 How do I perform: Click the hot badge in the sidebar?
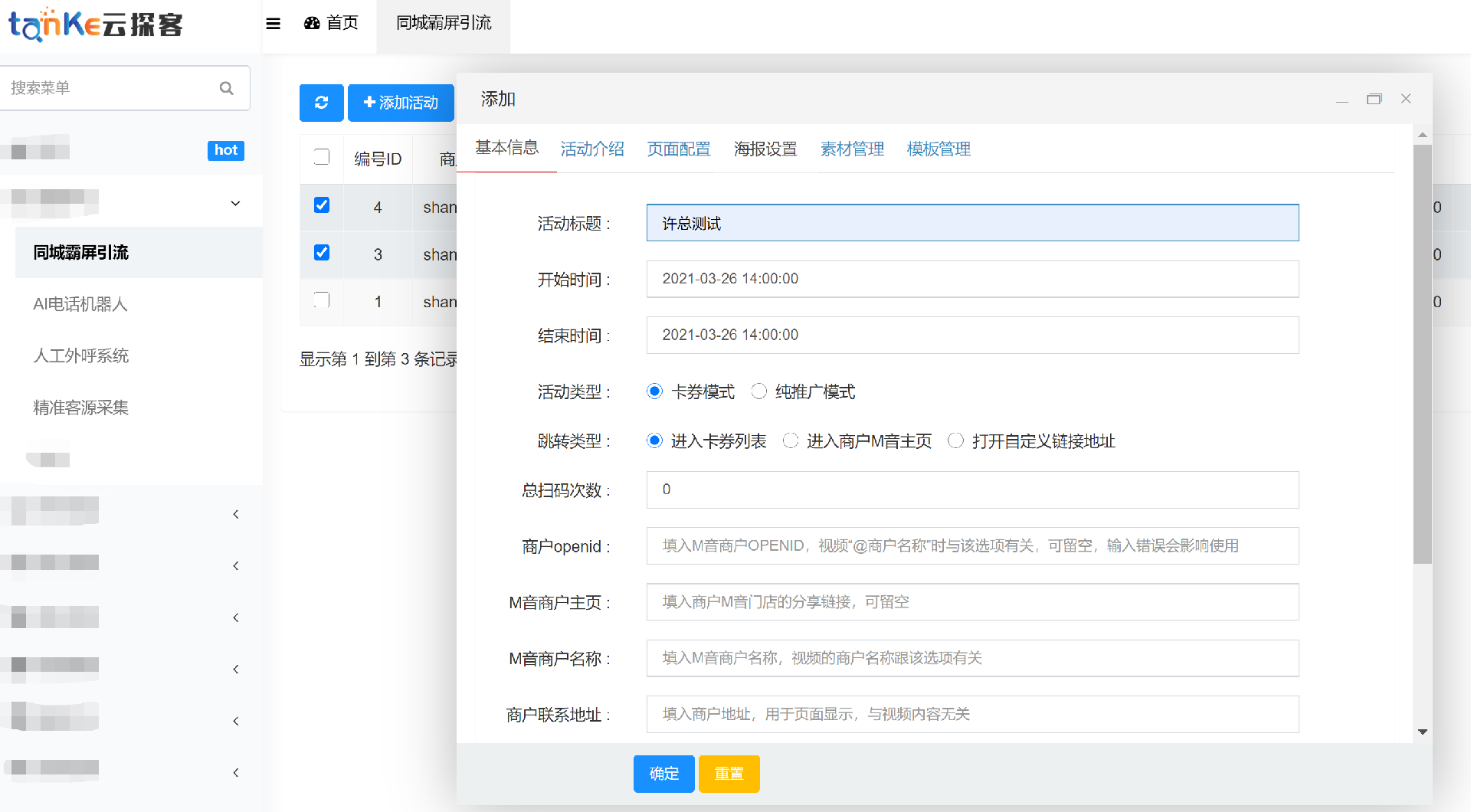(x=226, y=150)
